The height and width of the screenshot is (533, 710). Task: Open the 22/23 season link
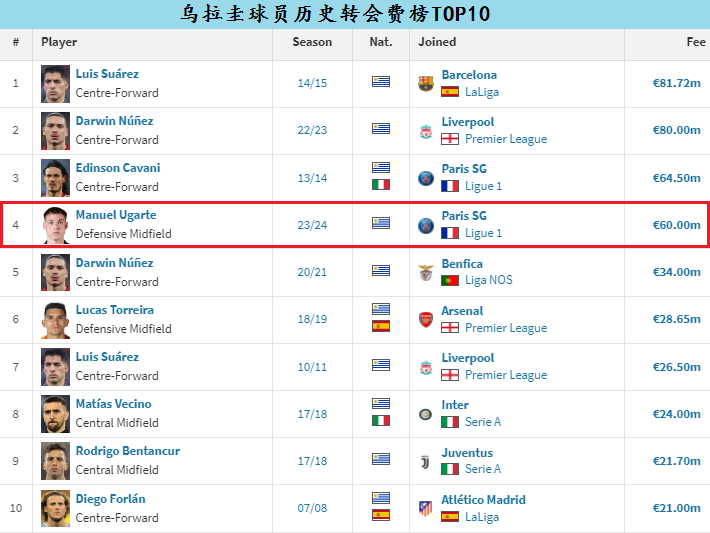312,130
